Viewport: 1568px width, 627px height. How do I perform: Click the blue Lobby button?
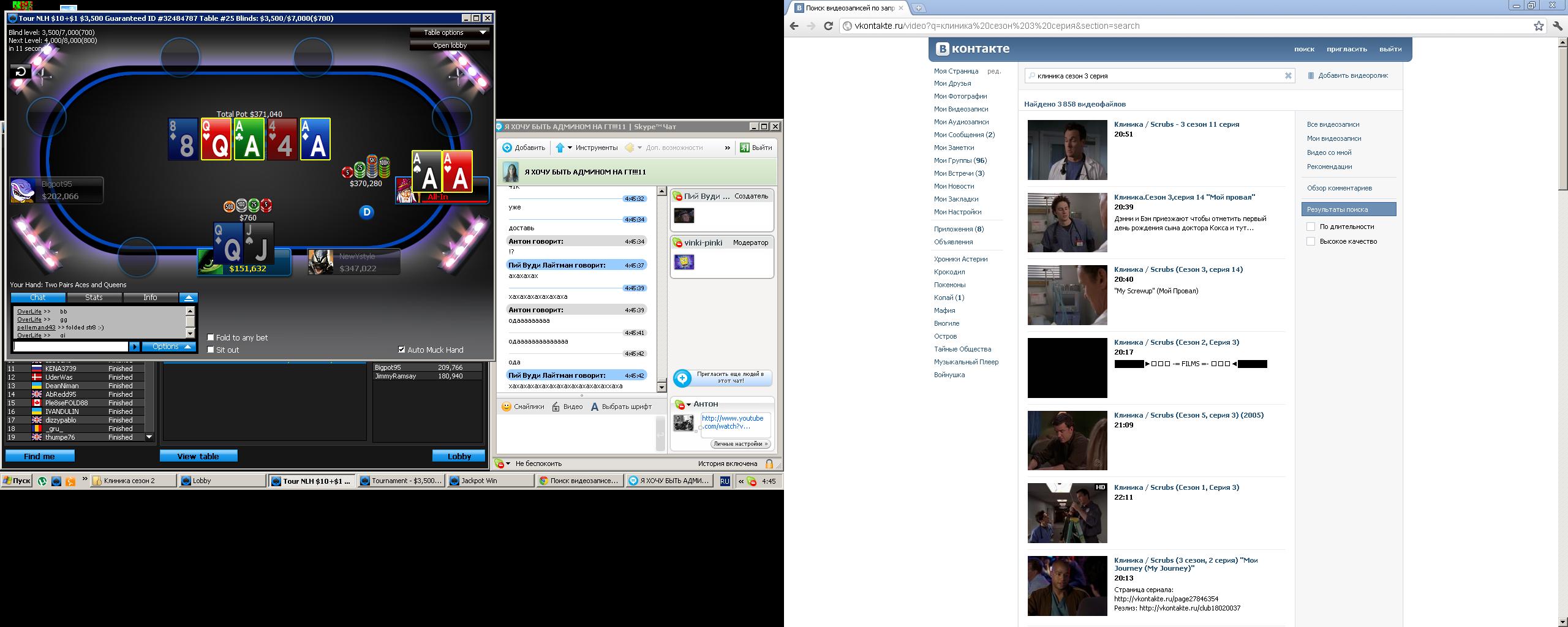pos(459,456)
